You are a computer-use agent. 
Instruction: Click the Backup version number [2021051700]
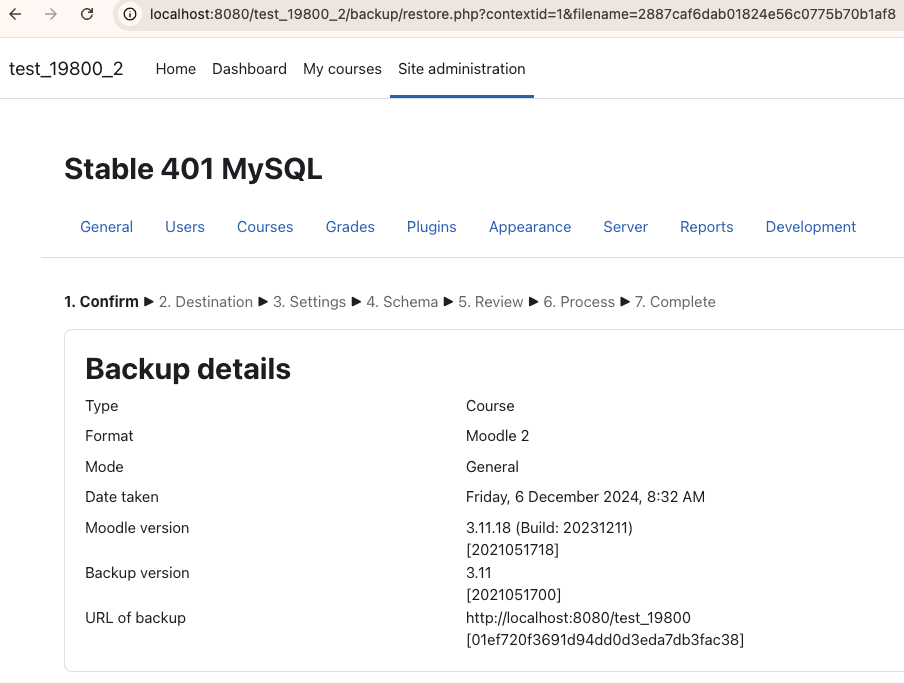tap(513, 595)
